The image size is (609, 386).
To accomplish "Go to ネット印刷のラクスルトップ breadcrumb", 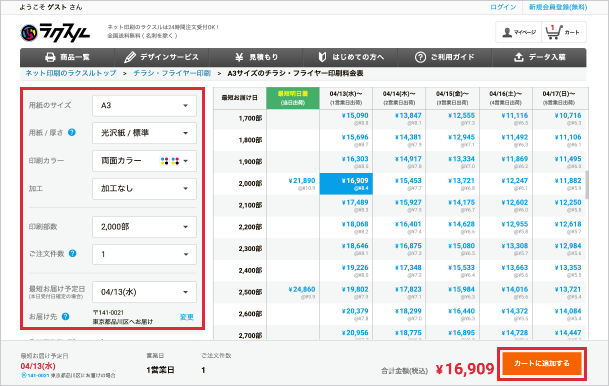I will click(71, 73).
